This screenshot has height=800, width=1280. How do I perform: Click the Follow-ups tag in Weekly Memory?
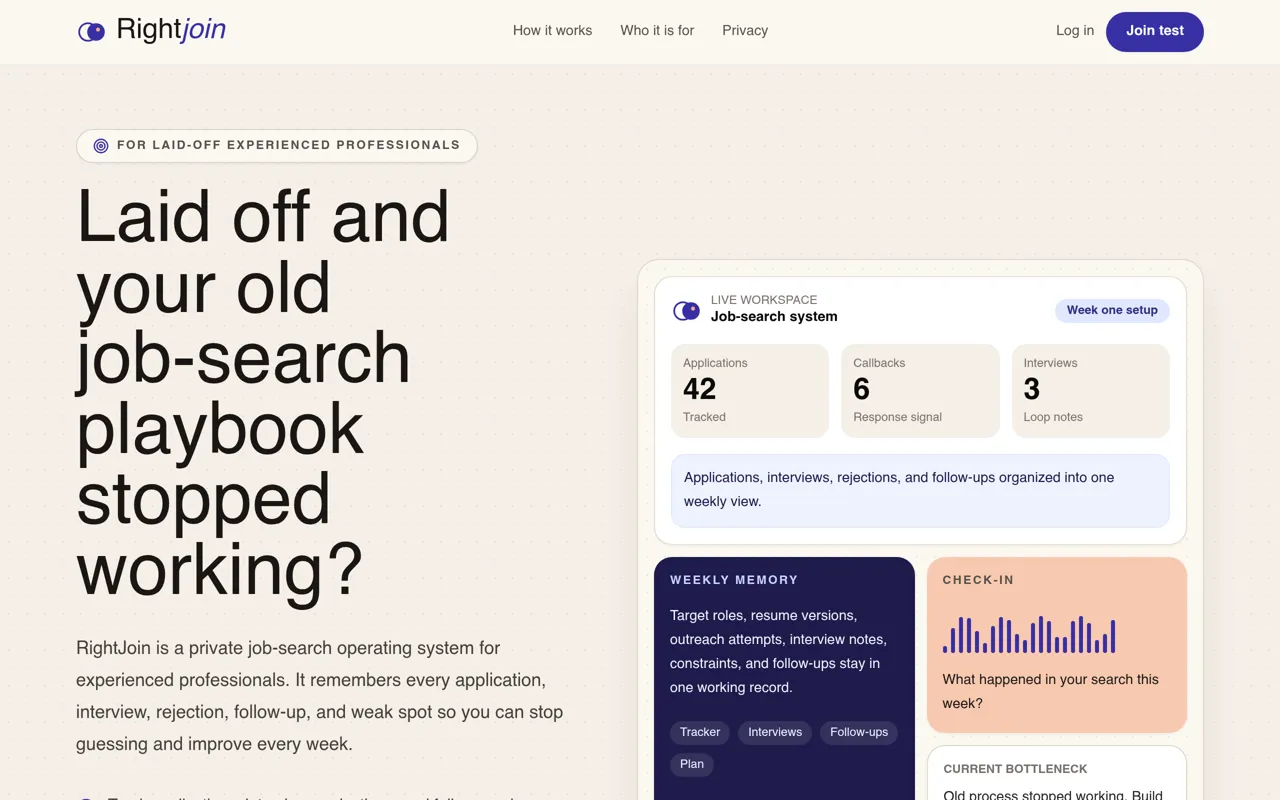(x=859, y=732)
